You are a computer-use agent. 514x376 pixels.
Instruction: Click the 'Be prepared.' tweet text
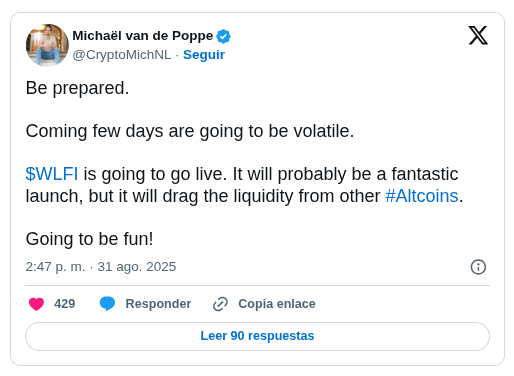pos(77,88)
